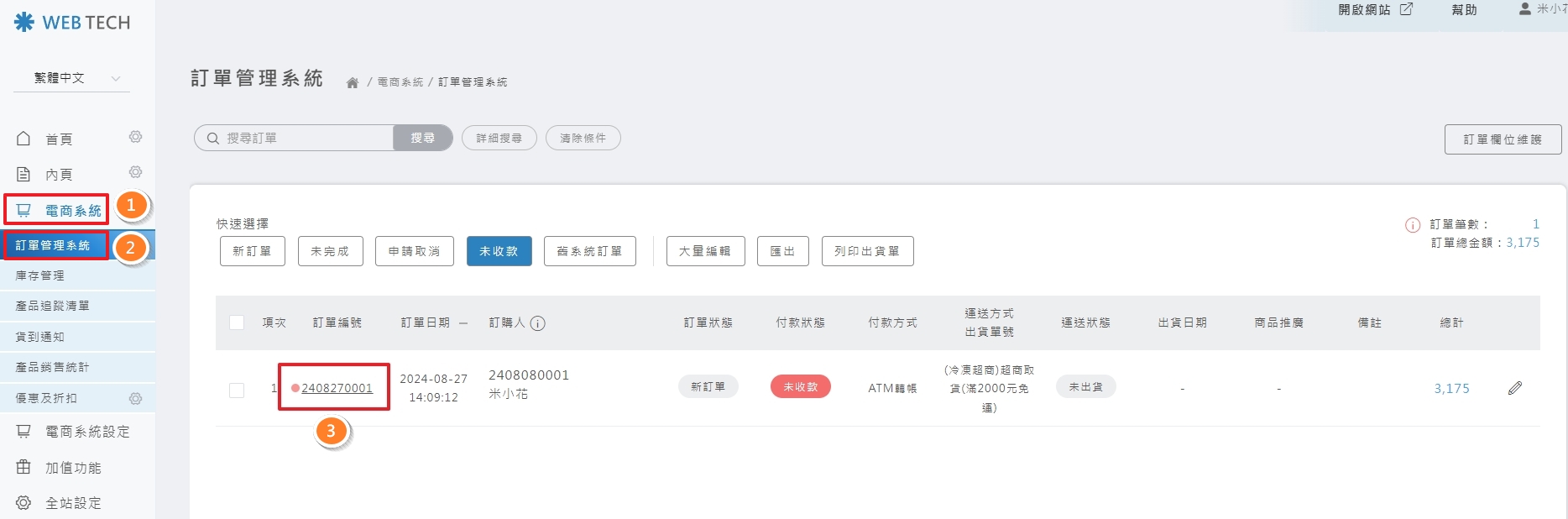Open 庫存管理 in sidebar menu
The height and width of the screenshot is (519, 1568).
[40, 275]
